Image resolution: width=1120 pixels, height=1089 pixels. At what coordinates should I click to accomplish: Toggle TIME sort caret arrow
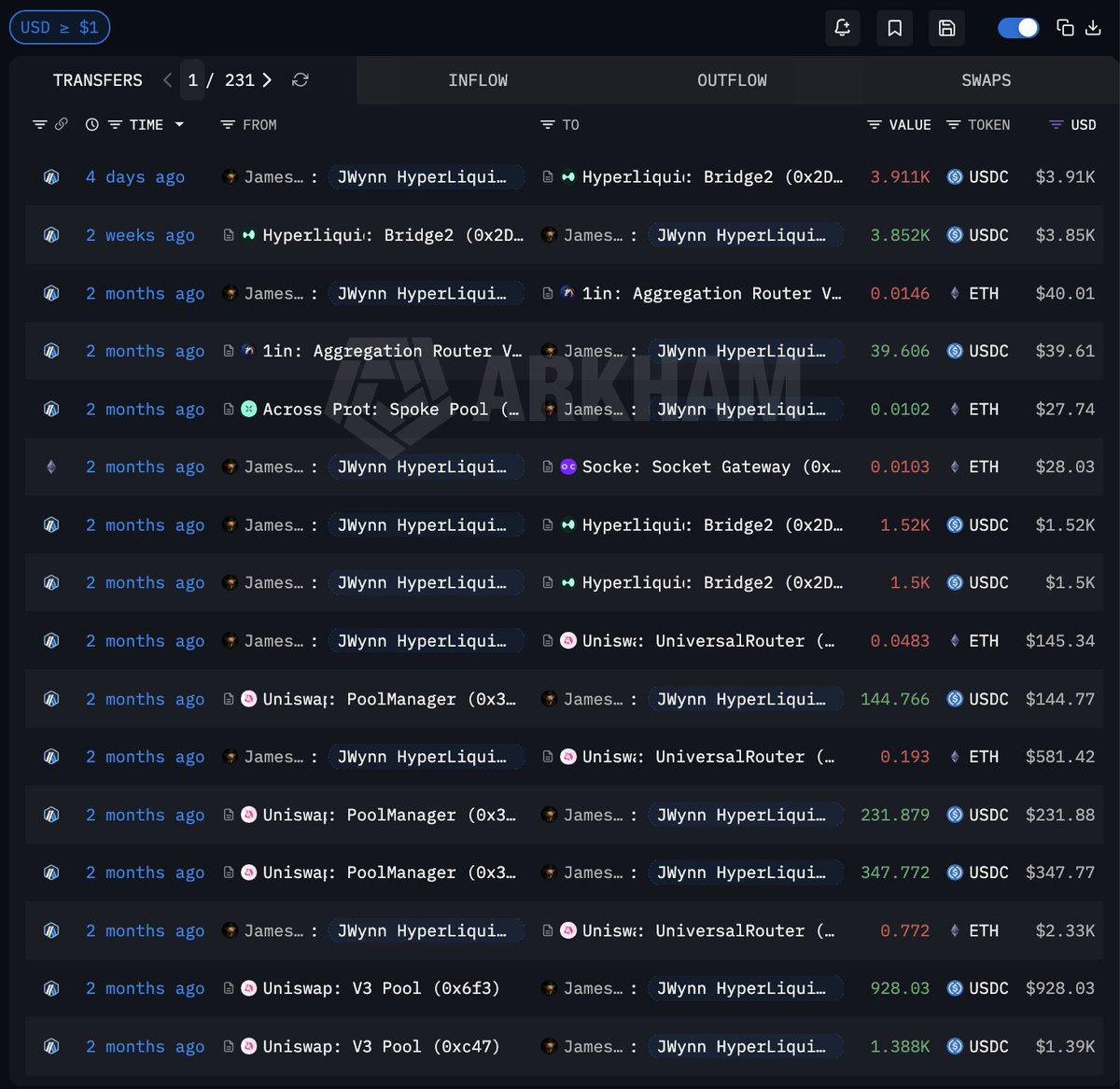point(179,124)
